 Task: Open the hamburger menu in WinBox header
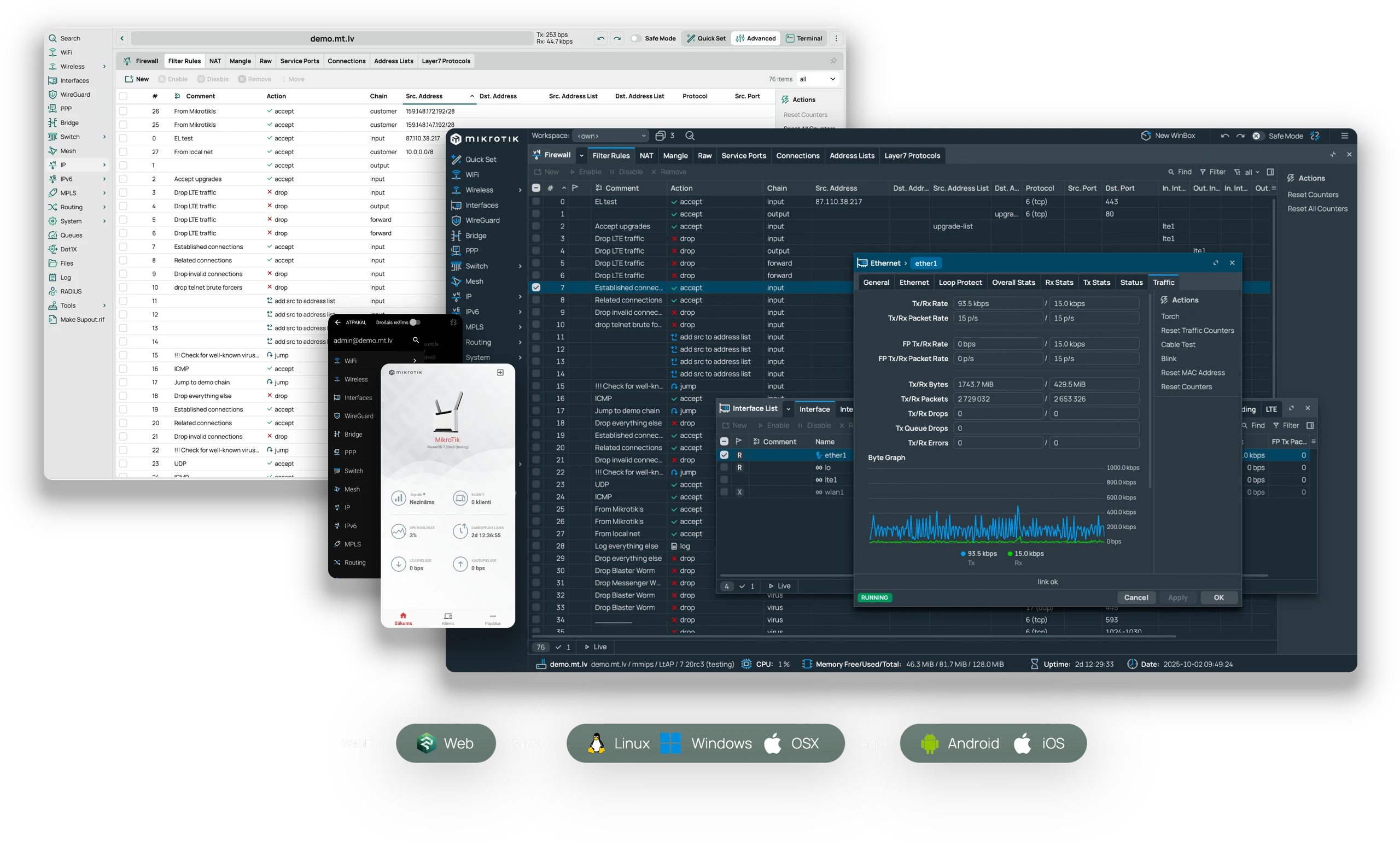coord(1344,136)
